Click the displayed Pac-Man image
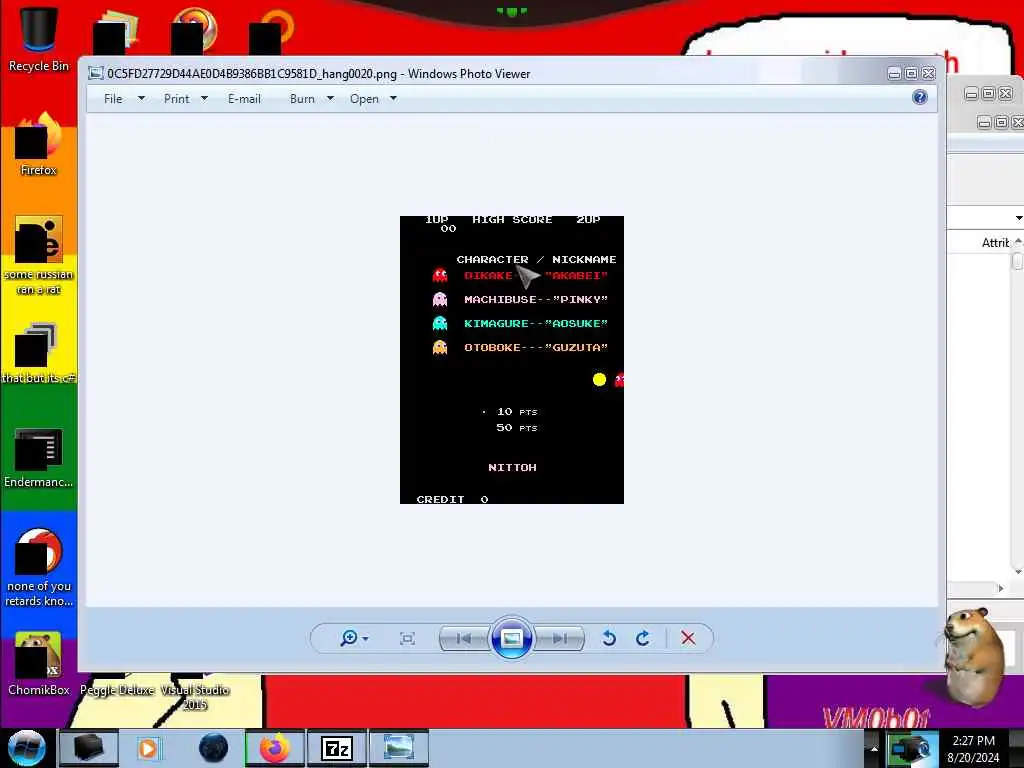The height and width of the screenshot is (768, 1024). click(511, 360)
